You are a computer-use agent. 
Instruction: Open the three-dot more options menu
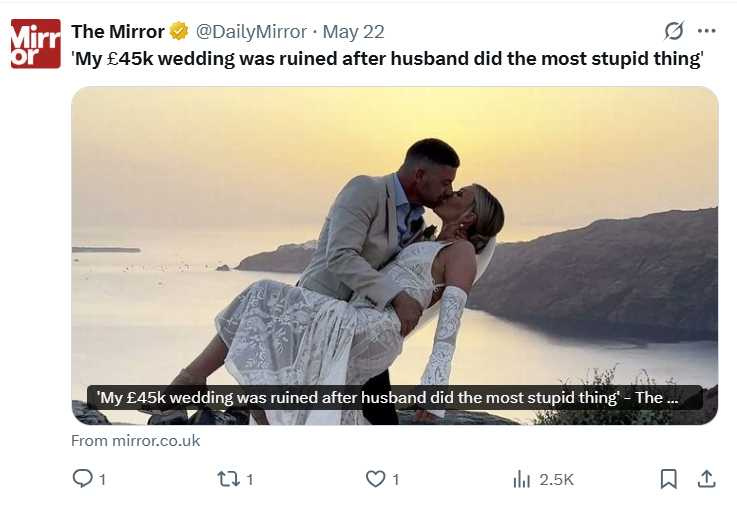pyautogui.click(x=706, y=31)
